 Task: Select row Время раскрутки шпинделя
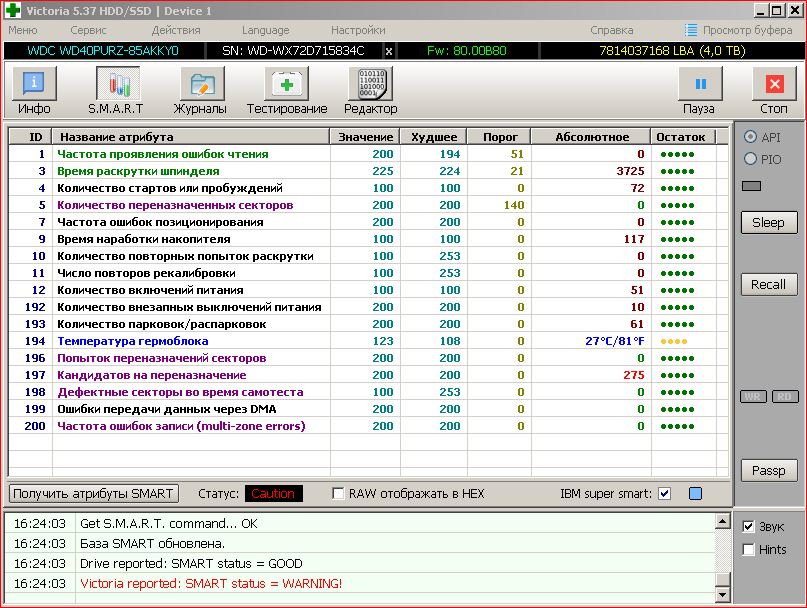tap(368, 171)
